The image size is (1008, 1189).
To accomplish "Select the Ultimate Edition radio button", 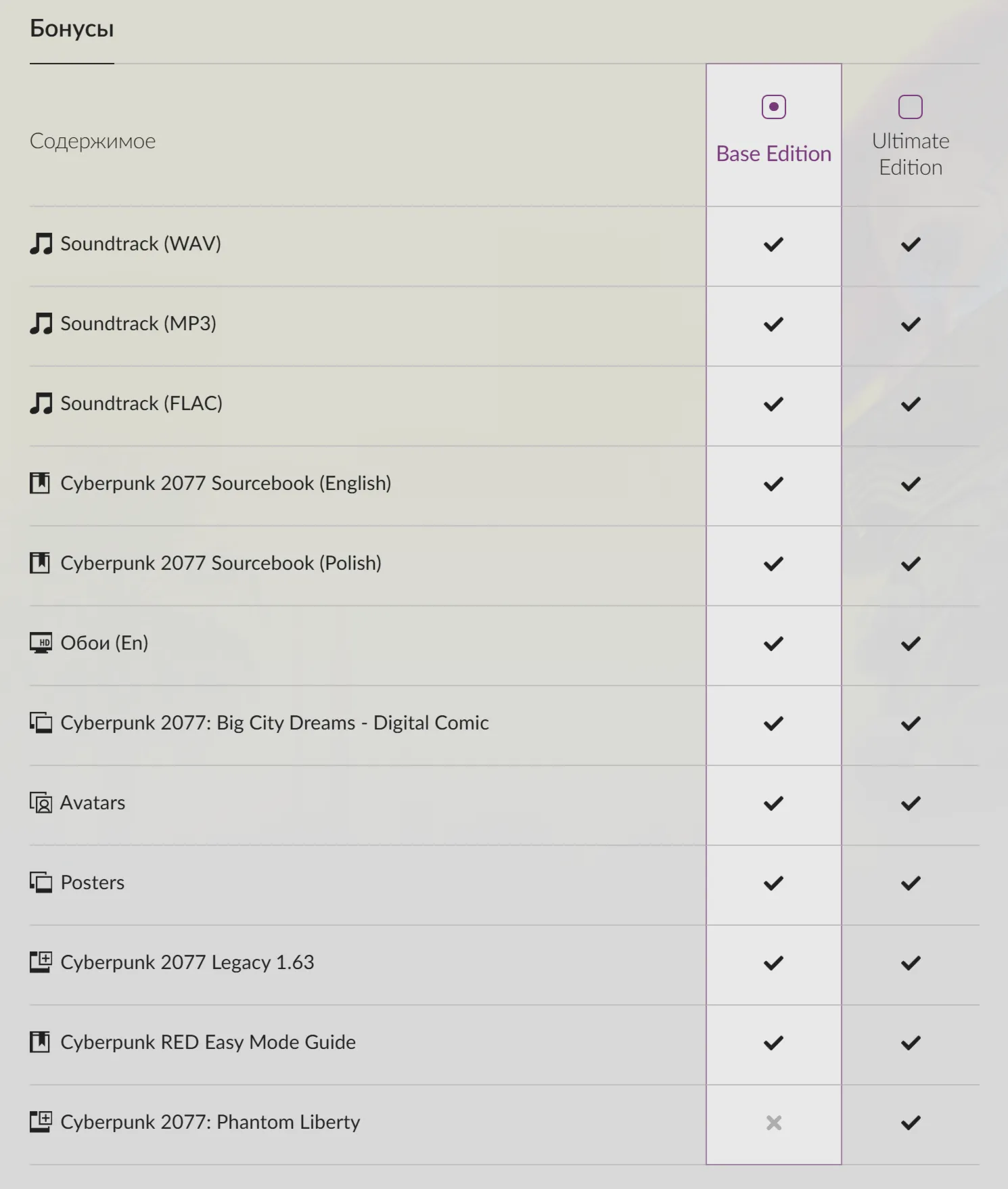I will coord(910,107).
